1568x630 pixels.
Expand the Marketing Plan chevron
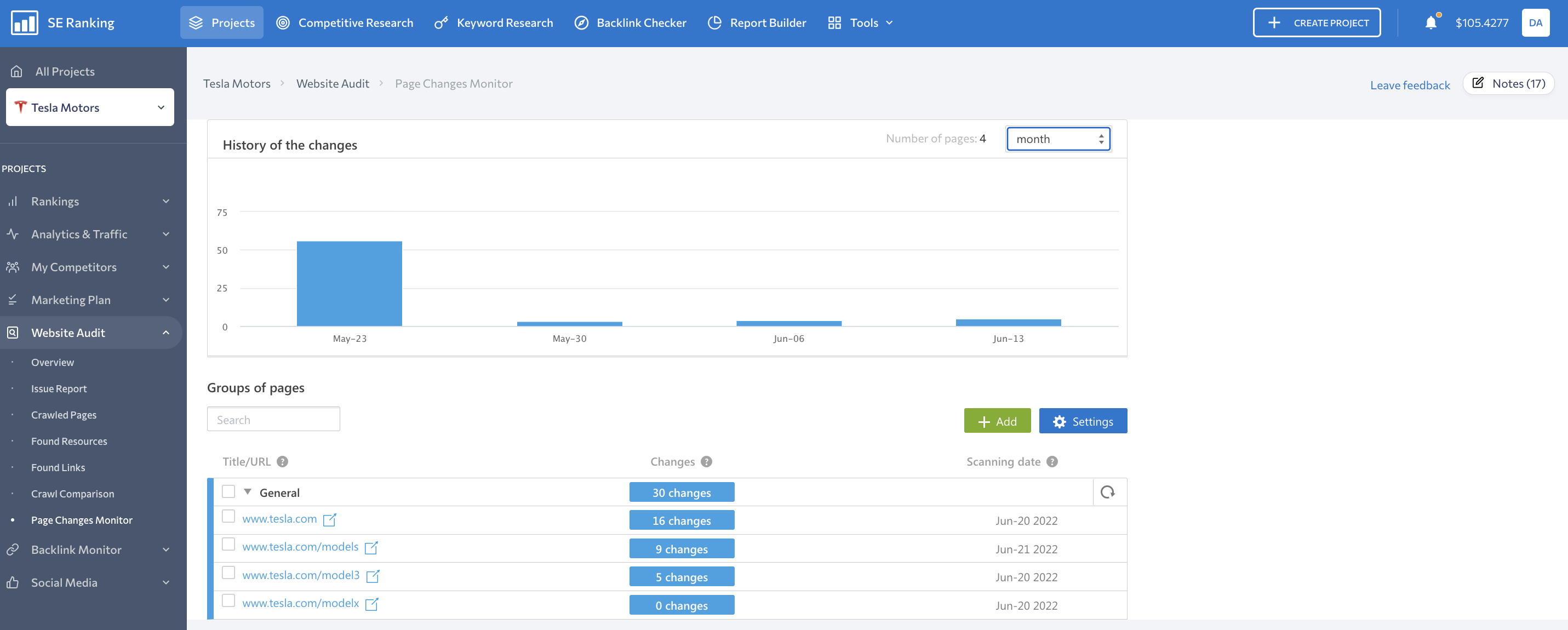[165, 300]
